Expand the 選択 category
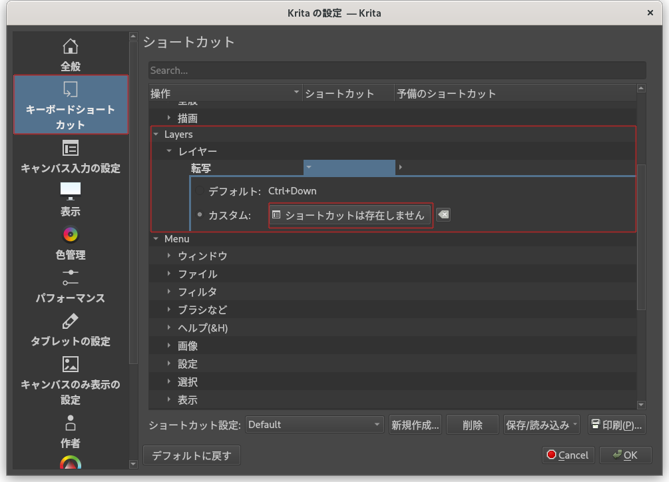The width and height of the screenshot is (669, 482). (169, 381)
